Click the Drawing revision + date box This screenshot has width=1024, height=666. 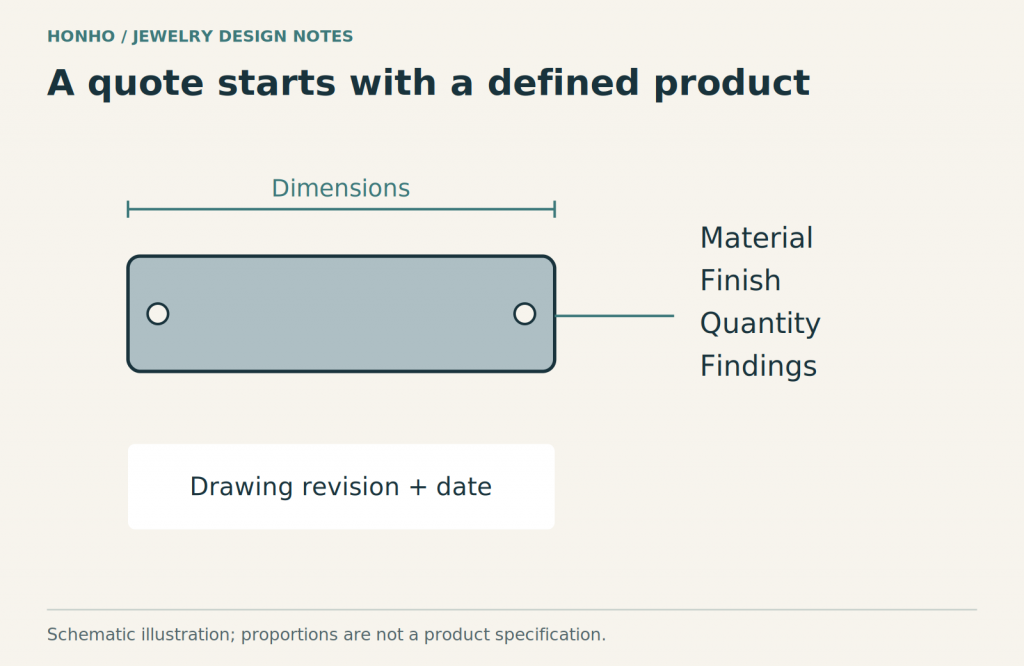coord(341,486)
